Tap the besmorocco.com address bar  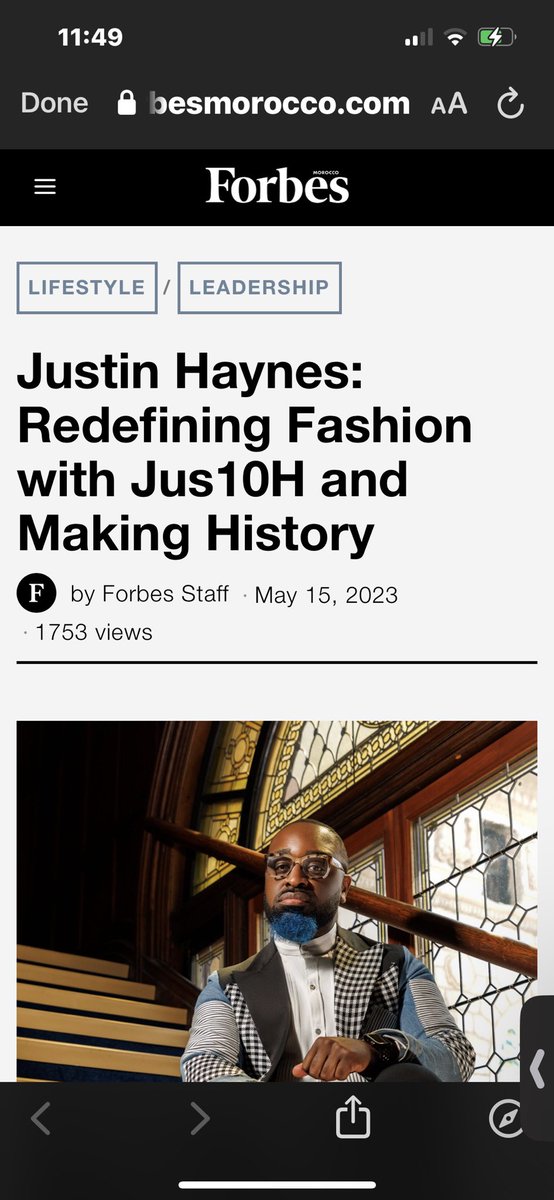point(279,103)
